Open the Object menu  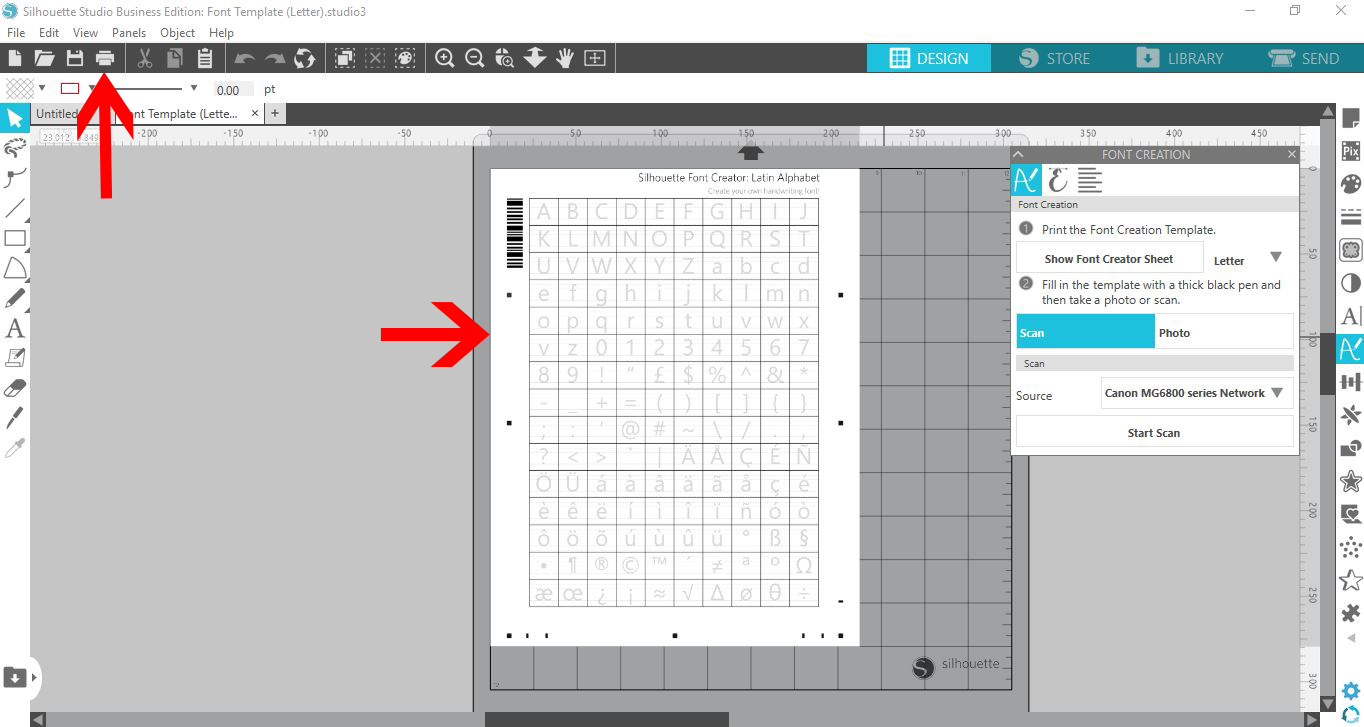[178, 33]
